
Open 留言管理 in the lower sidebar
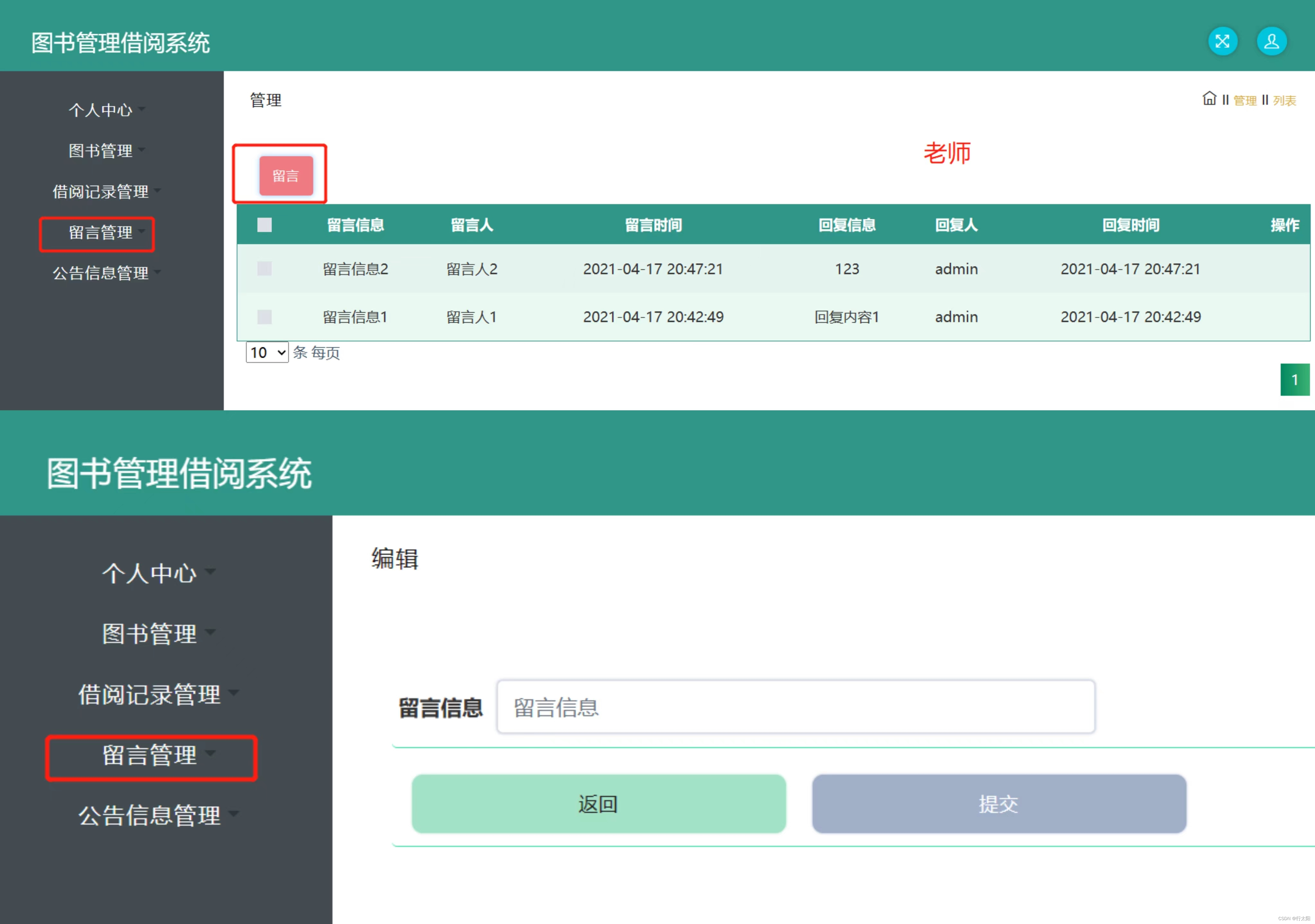point(150,755)
